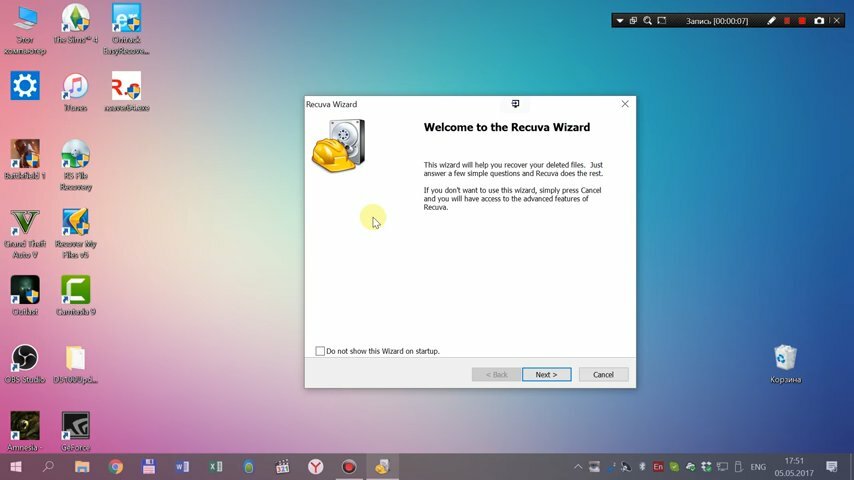Image resolution: width=854 pixels, height=480 pixels.
Task: Open the clapperboard video app in taskbar
Action: click(282, 467)
